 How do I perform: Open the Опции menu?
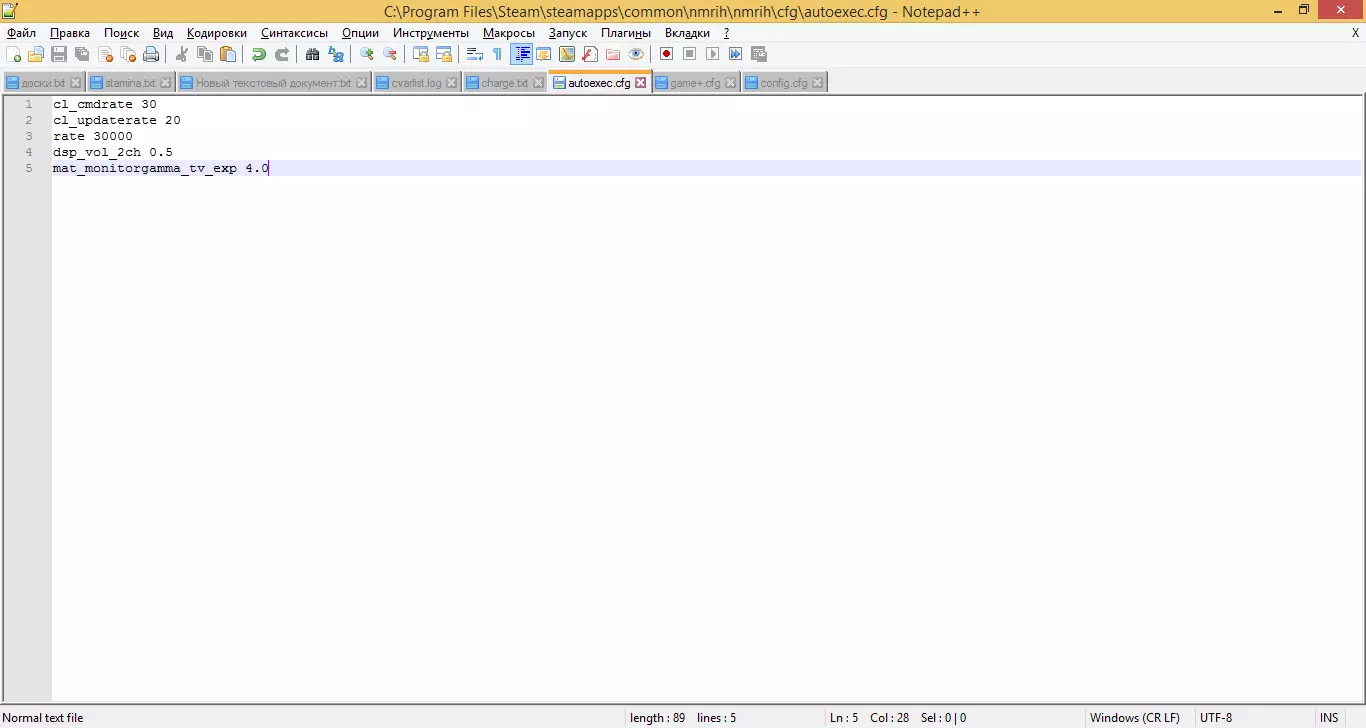pyautogui.click(x=360, y=33)
